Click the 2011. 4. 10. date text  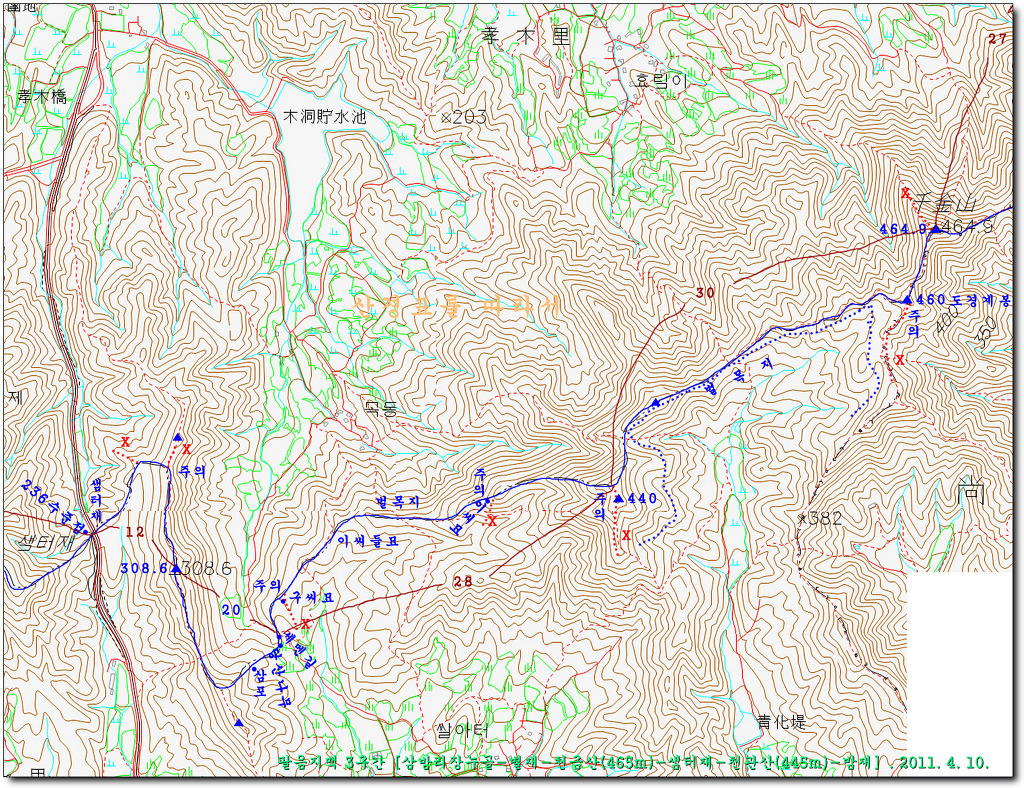946,762
